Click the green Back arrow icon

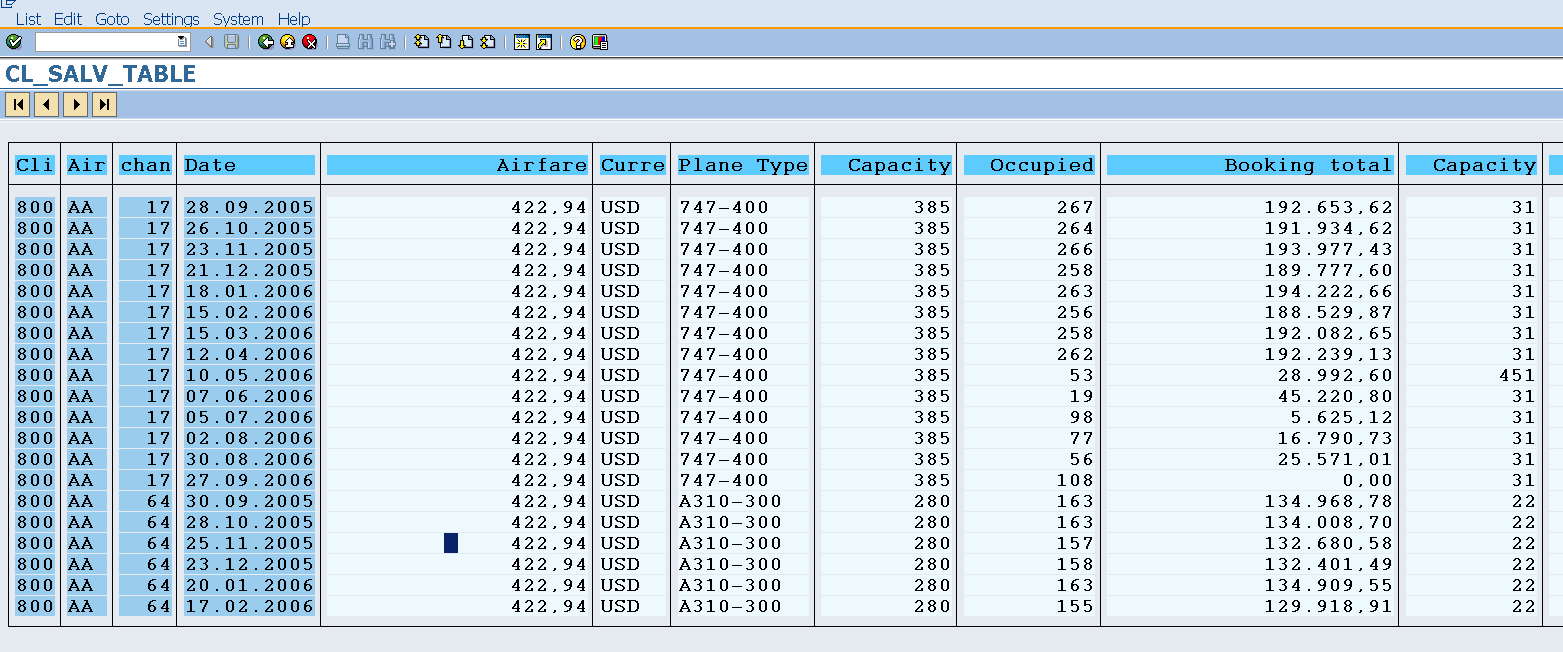265,42
